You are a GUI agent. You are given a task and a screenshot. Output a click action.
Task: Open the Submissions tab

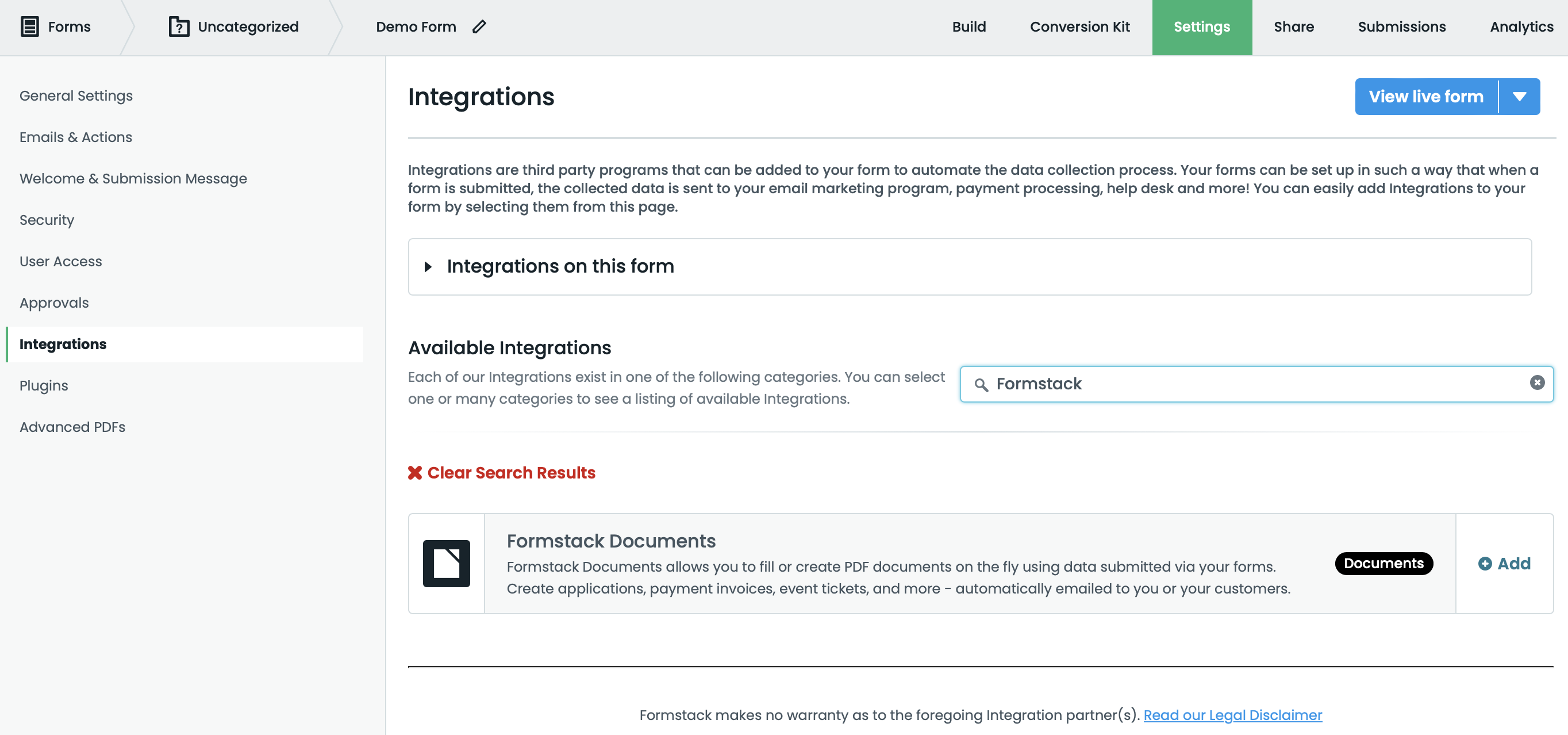(x=1402, y=27)
